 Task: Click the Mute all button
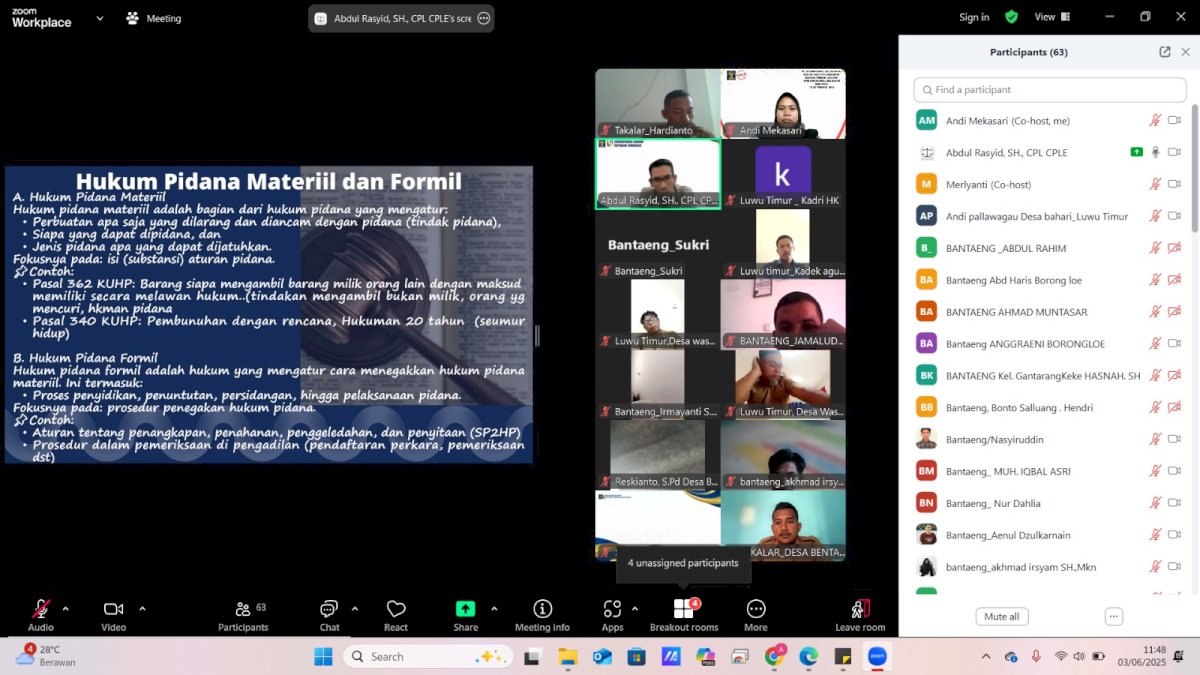[x=1001, y=617]
